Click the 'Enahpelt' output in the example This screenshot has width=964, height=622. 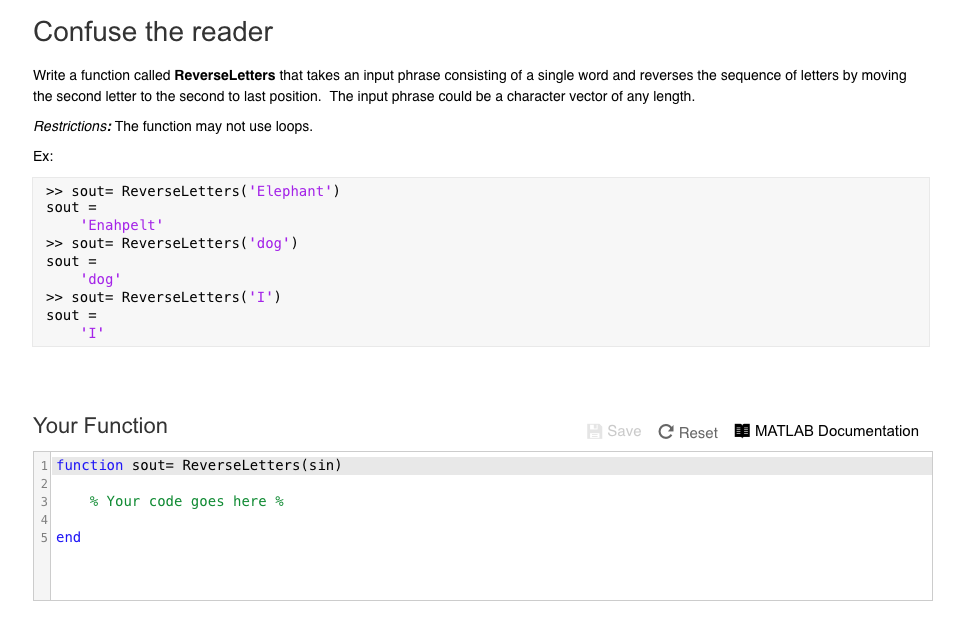tap(122, 225)
